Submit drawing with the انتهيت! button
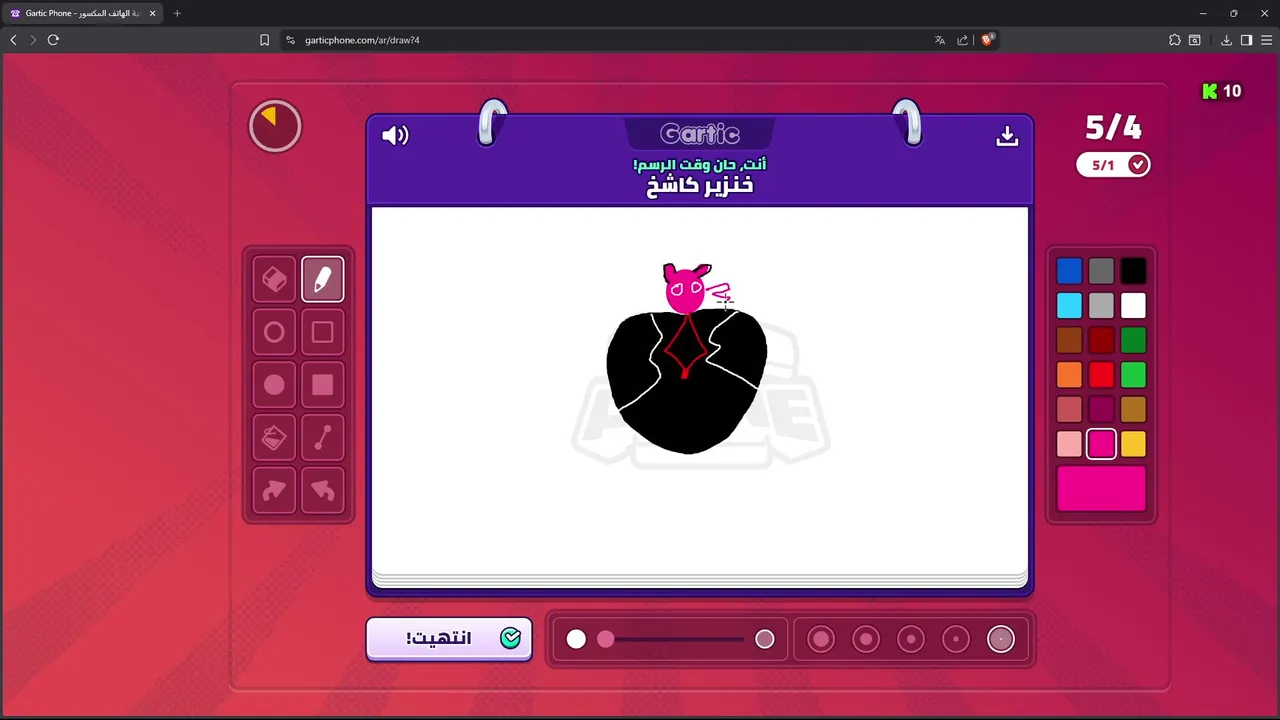The image size is (1280, 720). pyautogui.click(x=449, y=638)
